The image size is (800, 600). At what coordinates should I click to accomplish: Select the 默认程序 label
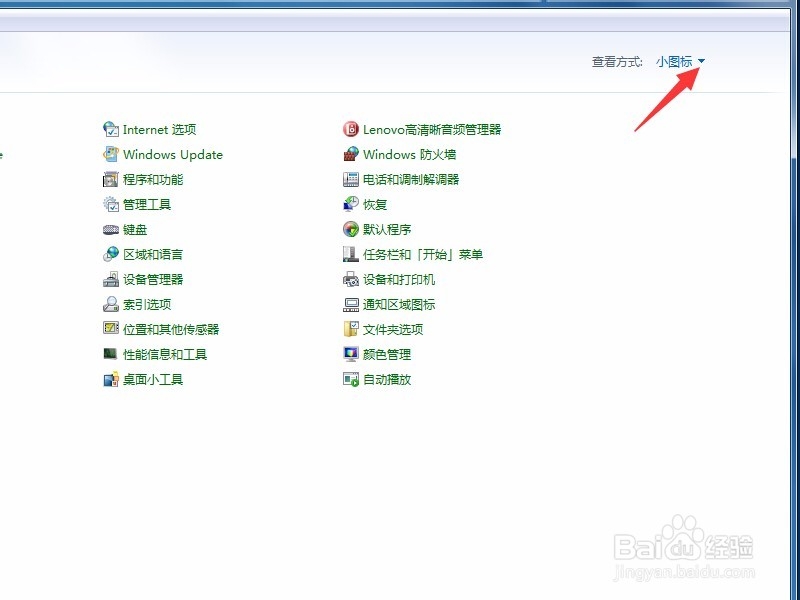pyautogui.click(x=387, y=230)
